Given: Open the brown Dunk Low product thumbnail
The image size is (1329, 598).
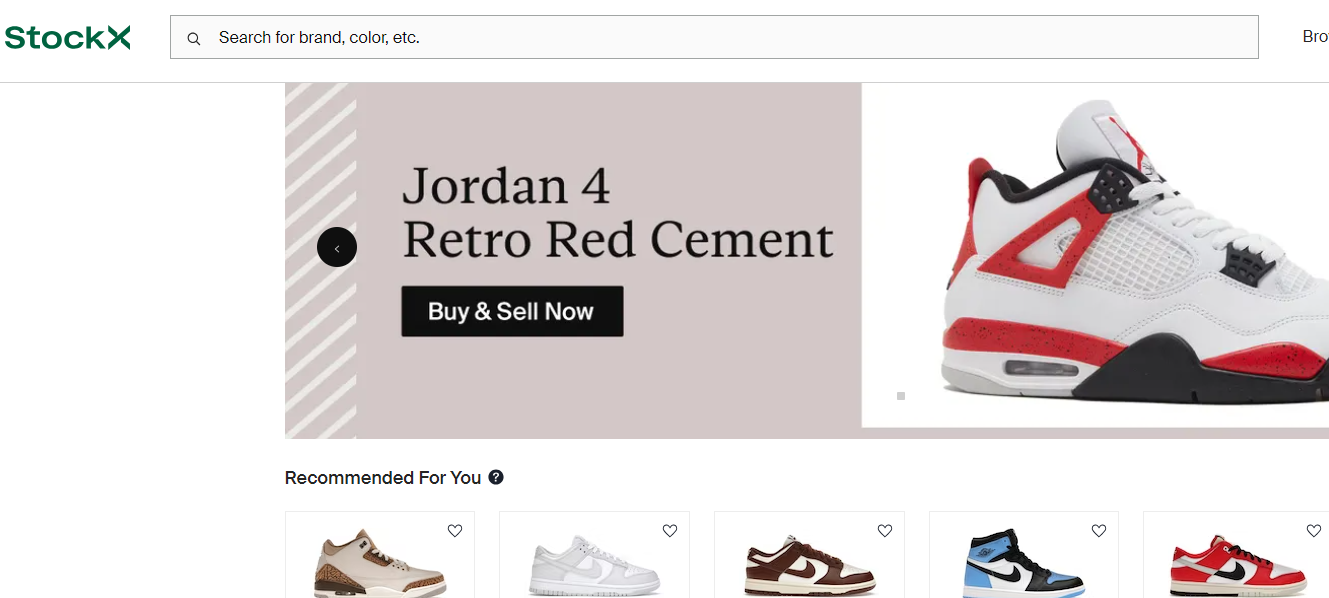Looking at the screenshot, I should 810,568.
